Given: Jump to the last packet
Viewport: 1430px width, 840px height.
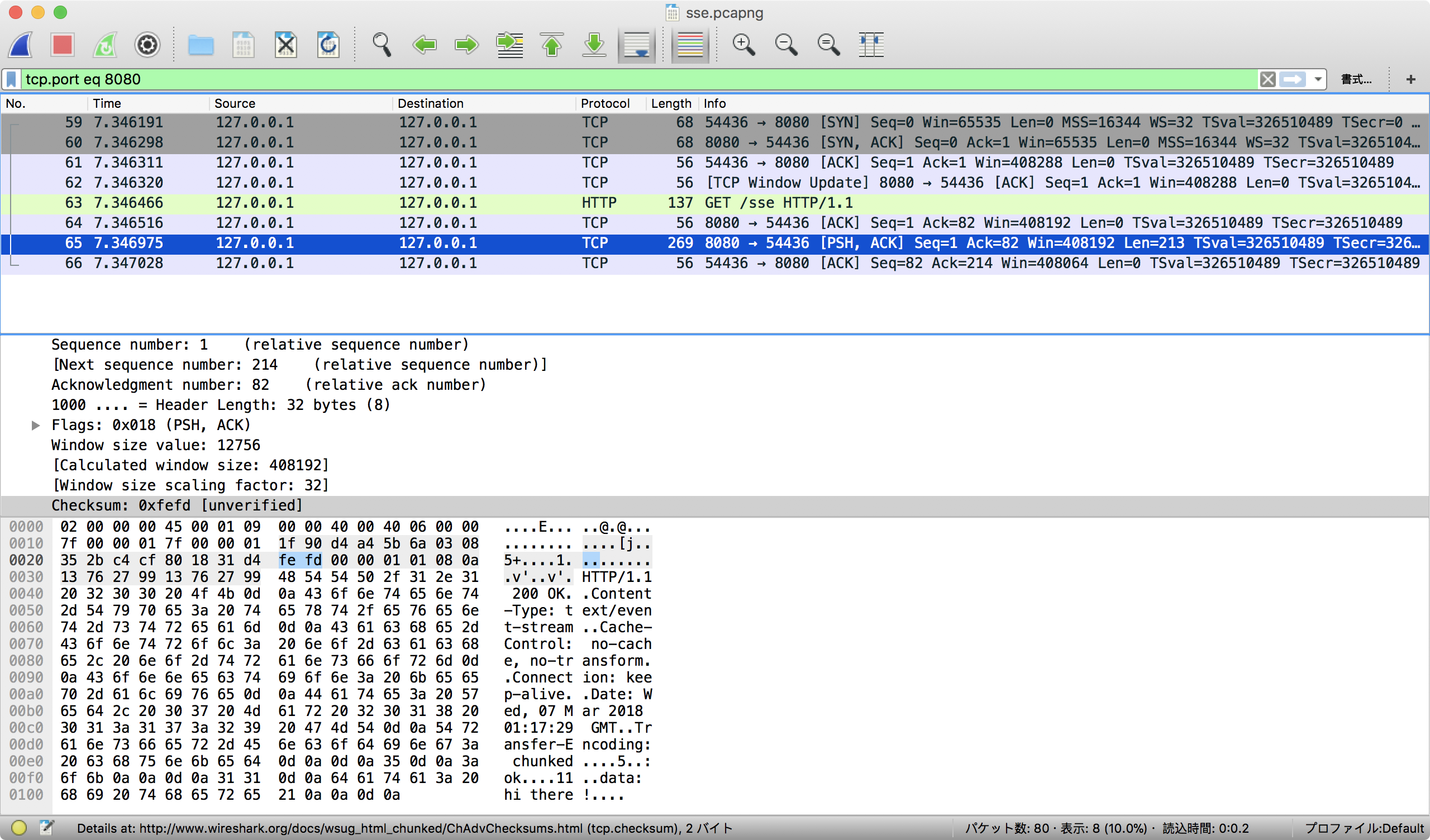Looking at the screenshot, I should coord(594,45).
